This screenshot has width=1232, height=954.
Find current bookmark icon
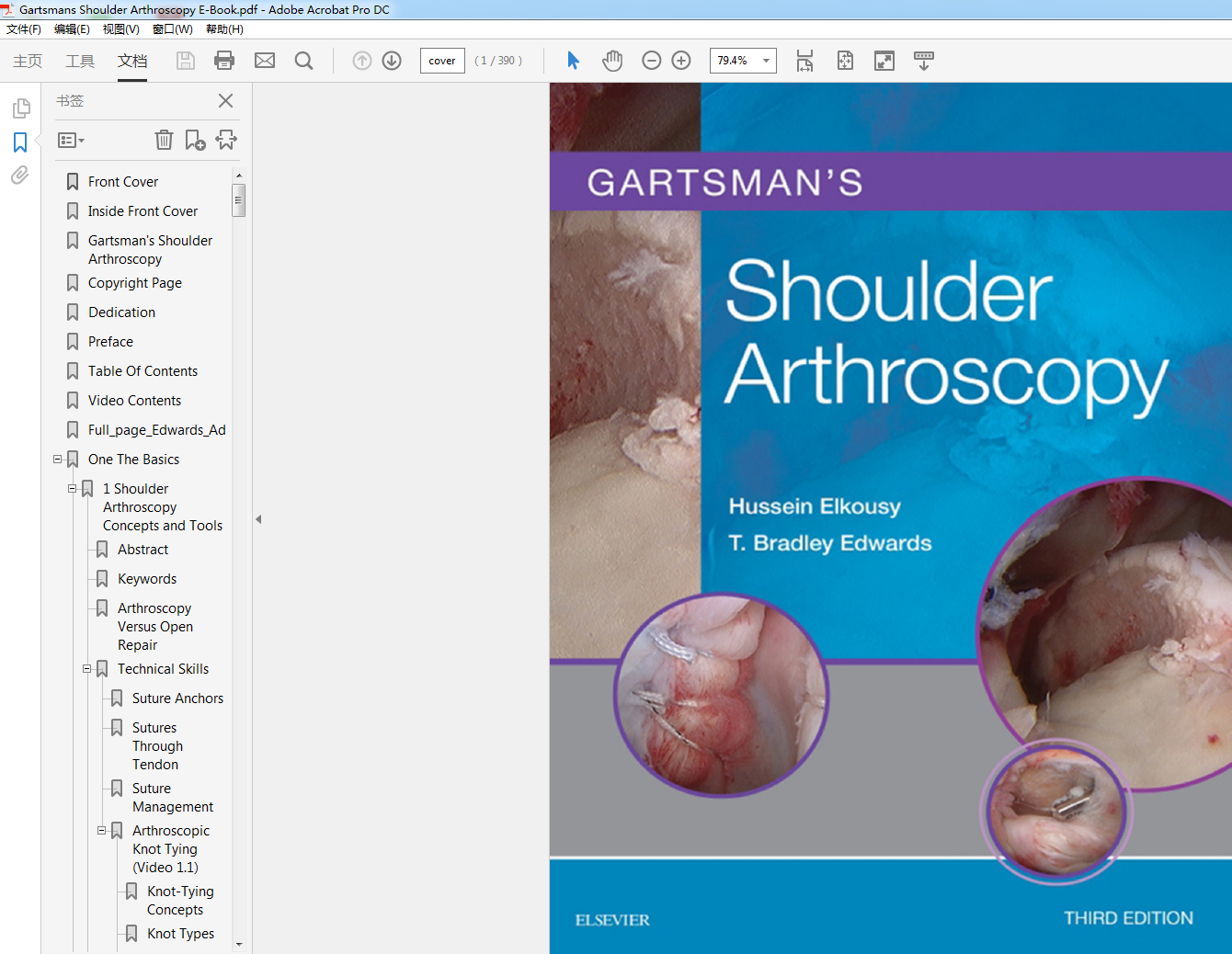[x=226, y=140]
